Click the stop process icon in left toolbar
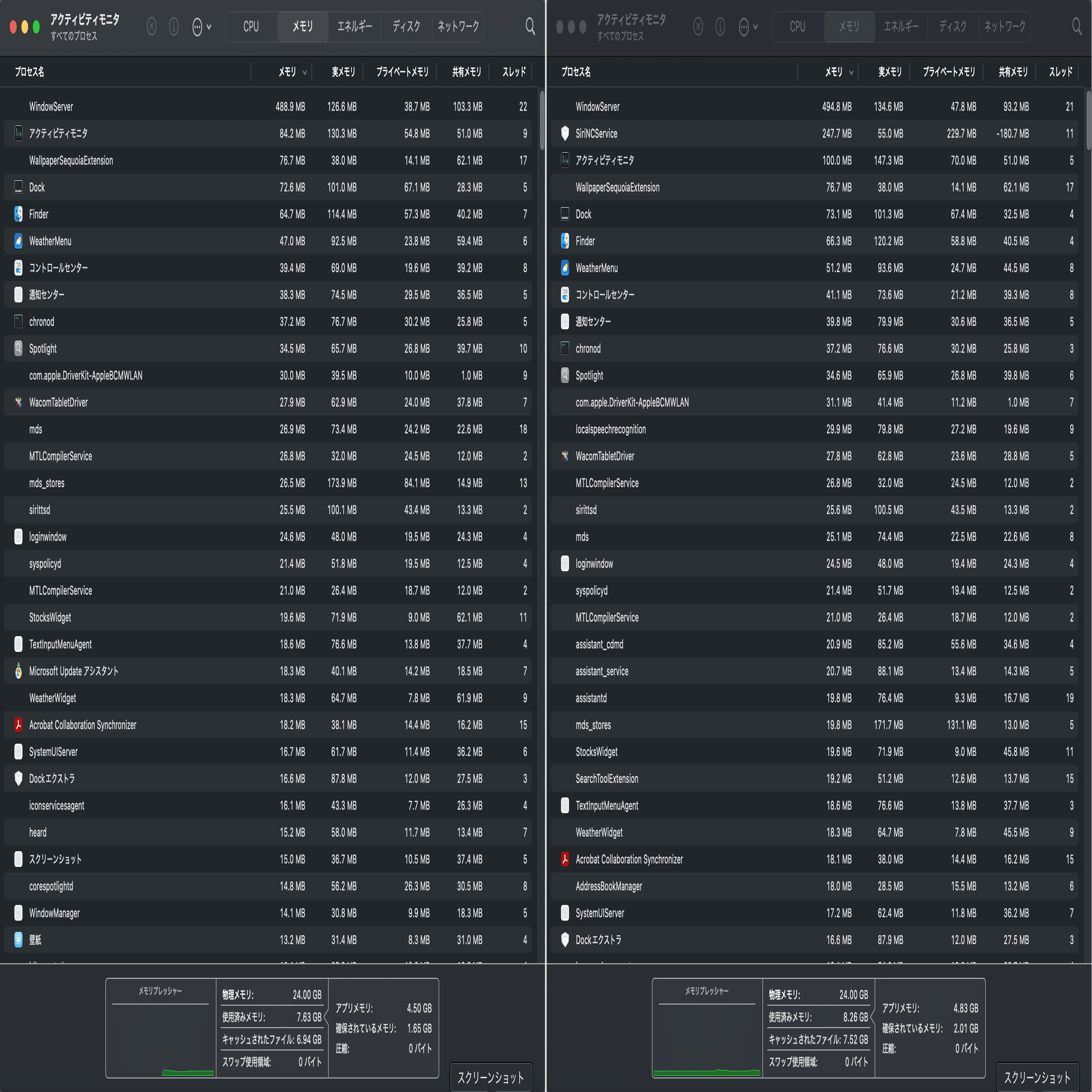 click(151, 26)
